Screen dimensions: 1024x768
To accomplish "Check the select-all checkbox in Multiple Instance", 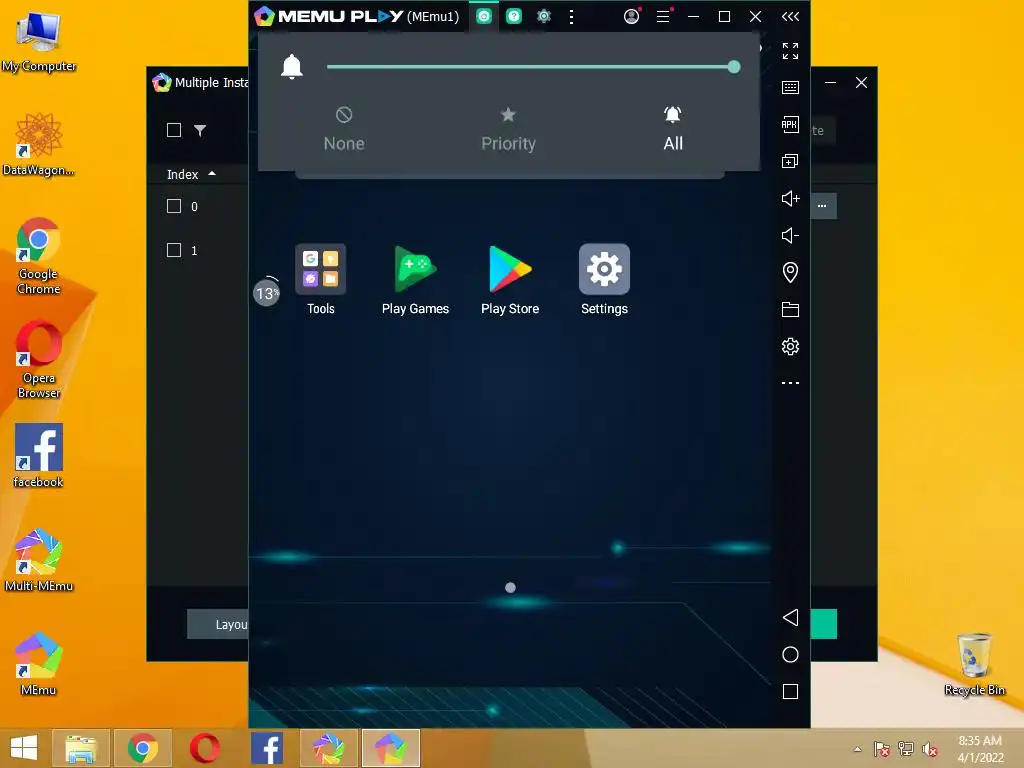I will point(174,130).
